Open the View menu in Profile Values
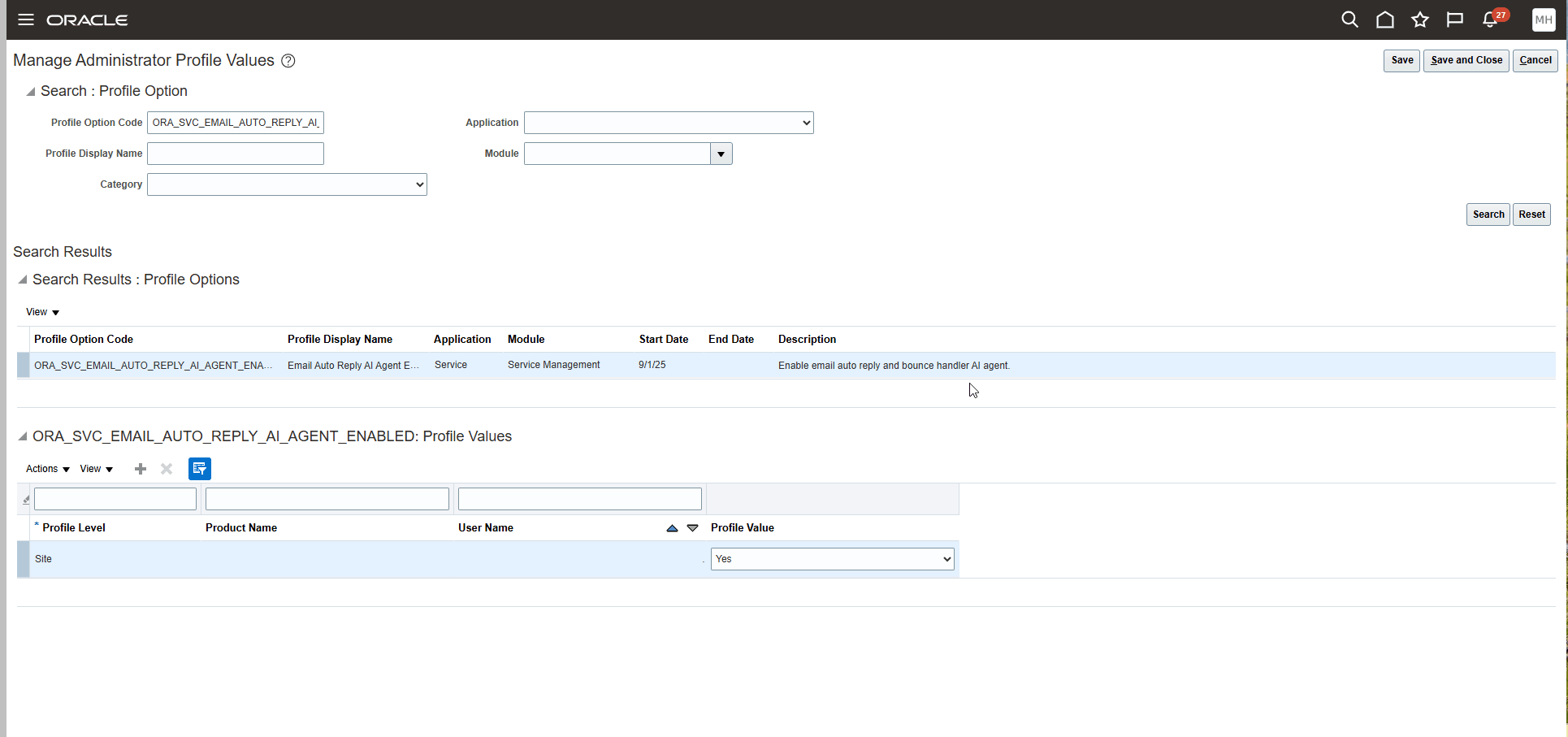This screenshot has height=737, width=1568. (95, 469)
